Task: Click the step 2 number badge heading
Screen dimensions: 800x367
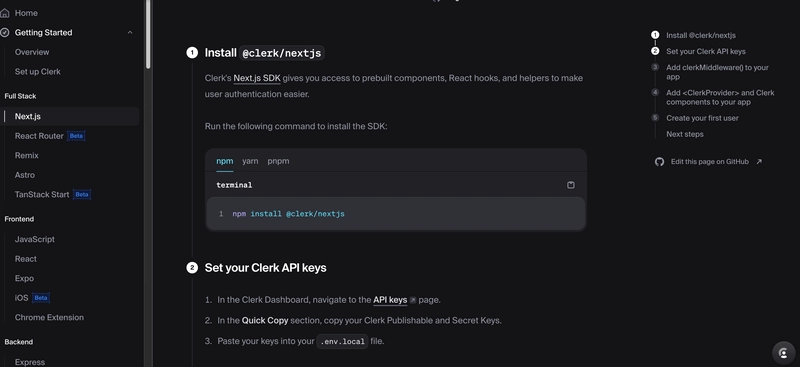Action: [x=192, y=268]
